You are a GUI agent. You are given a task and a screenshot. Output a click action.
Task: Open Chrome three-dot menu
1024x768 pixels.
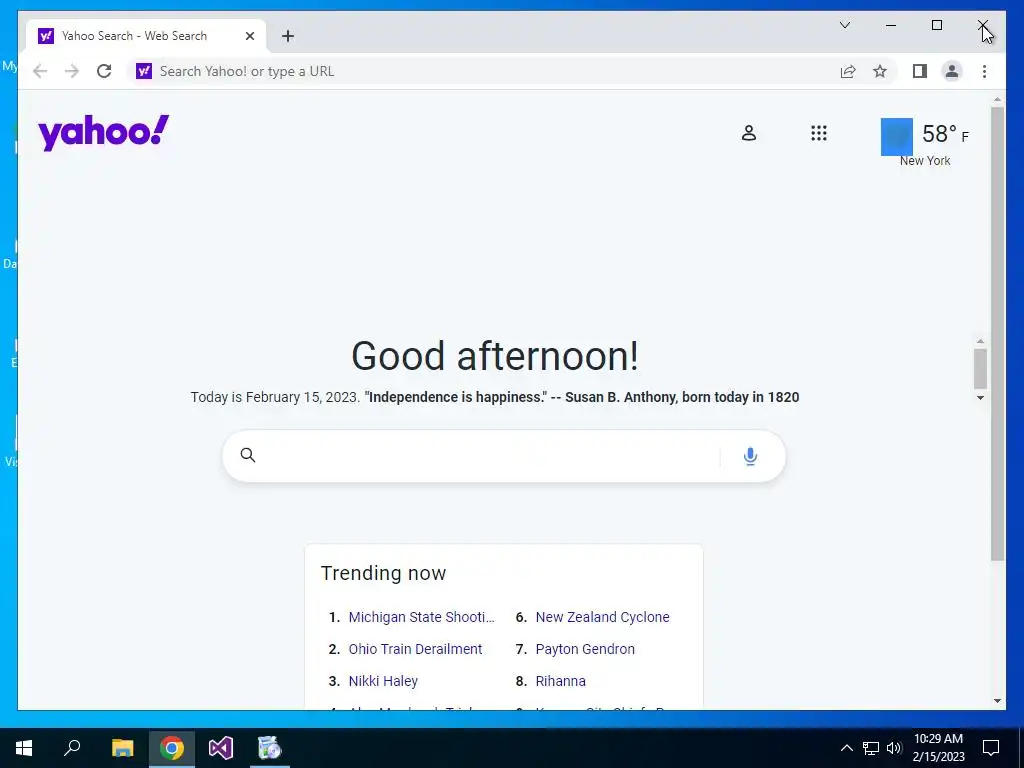[x=984, y=71]
